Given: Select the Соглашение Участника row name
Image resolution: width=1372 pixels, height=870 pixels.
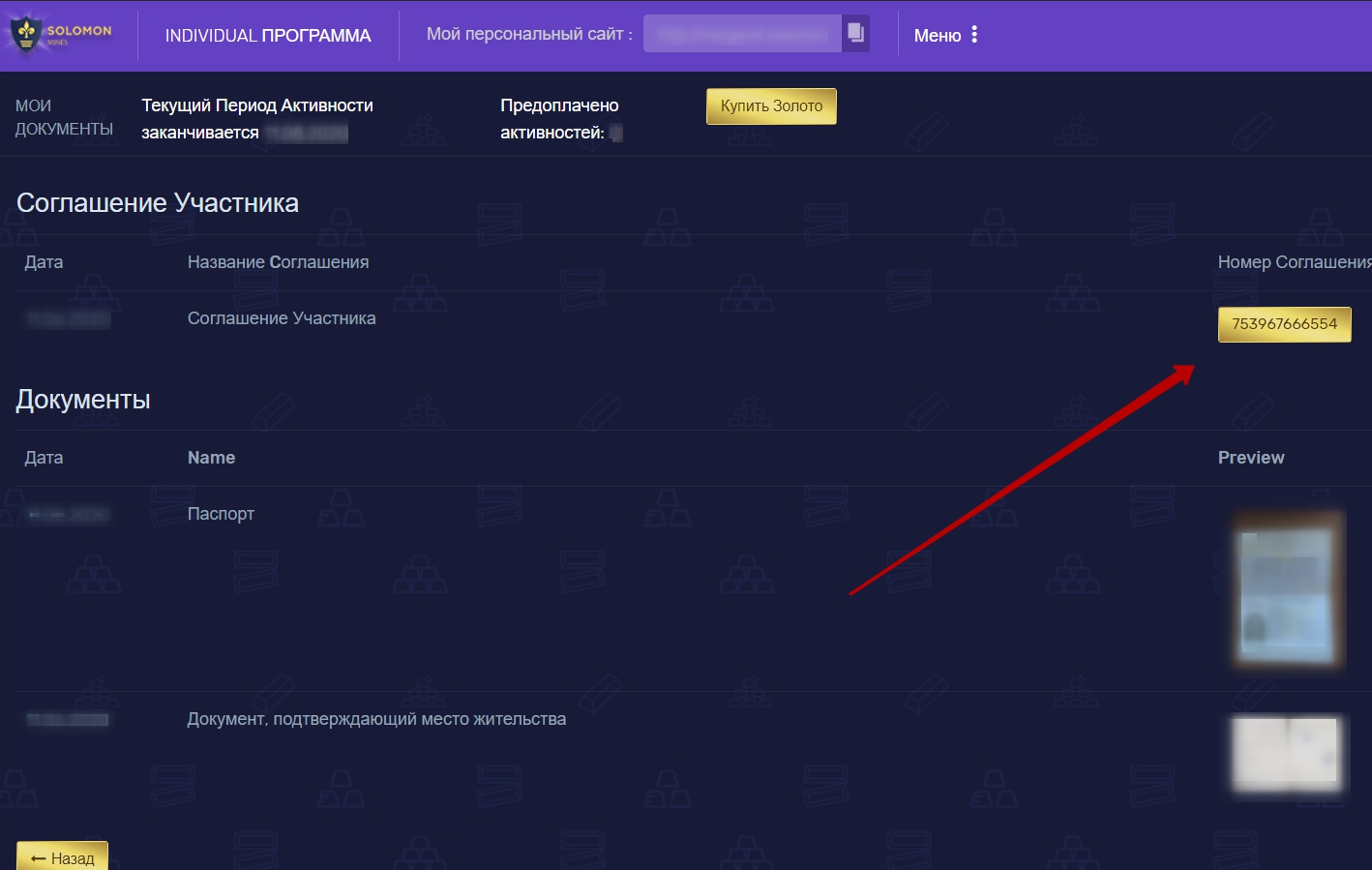Looking at the screenshot, I should click(282, 318).
